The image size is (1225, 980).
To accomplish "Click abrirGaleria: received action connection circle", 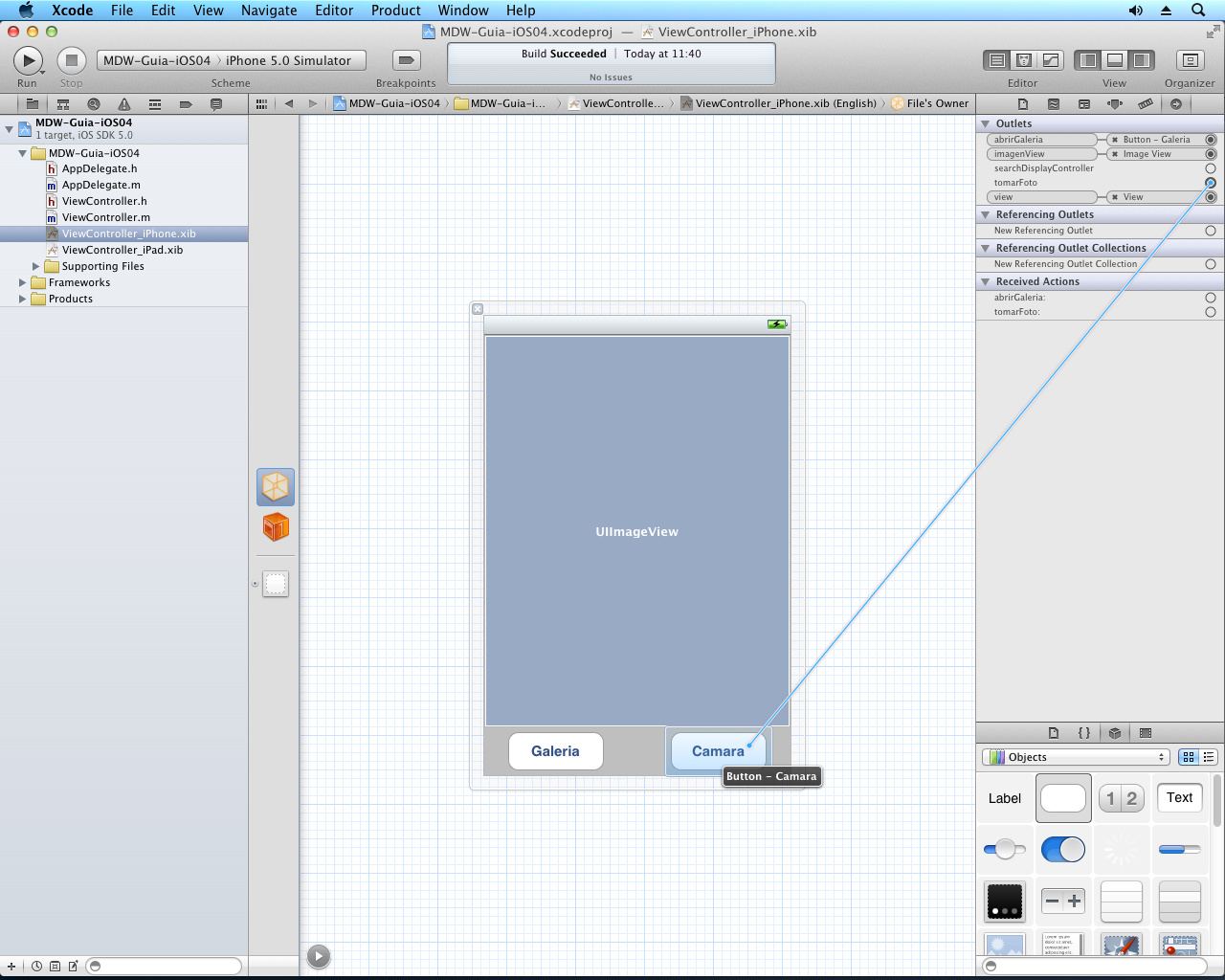I will pyautogui.click(x=1211, y=298).
